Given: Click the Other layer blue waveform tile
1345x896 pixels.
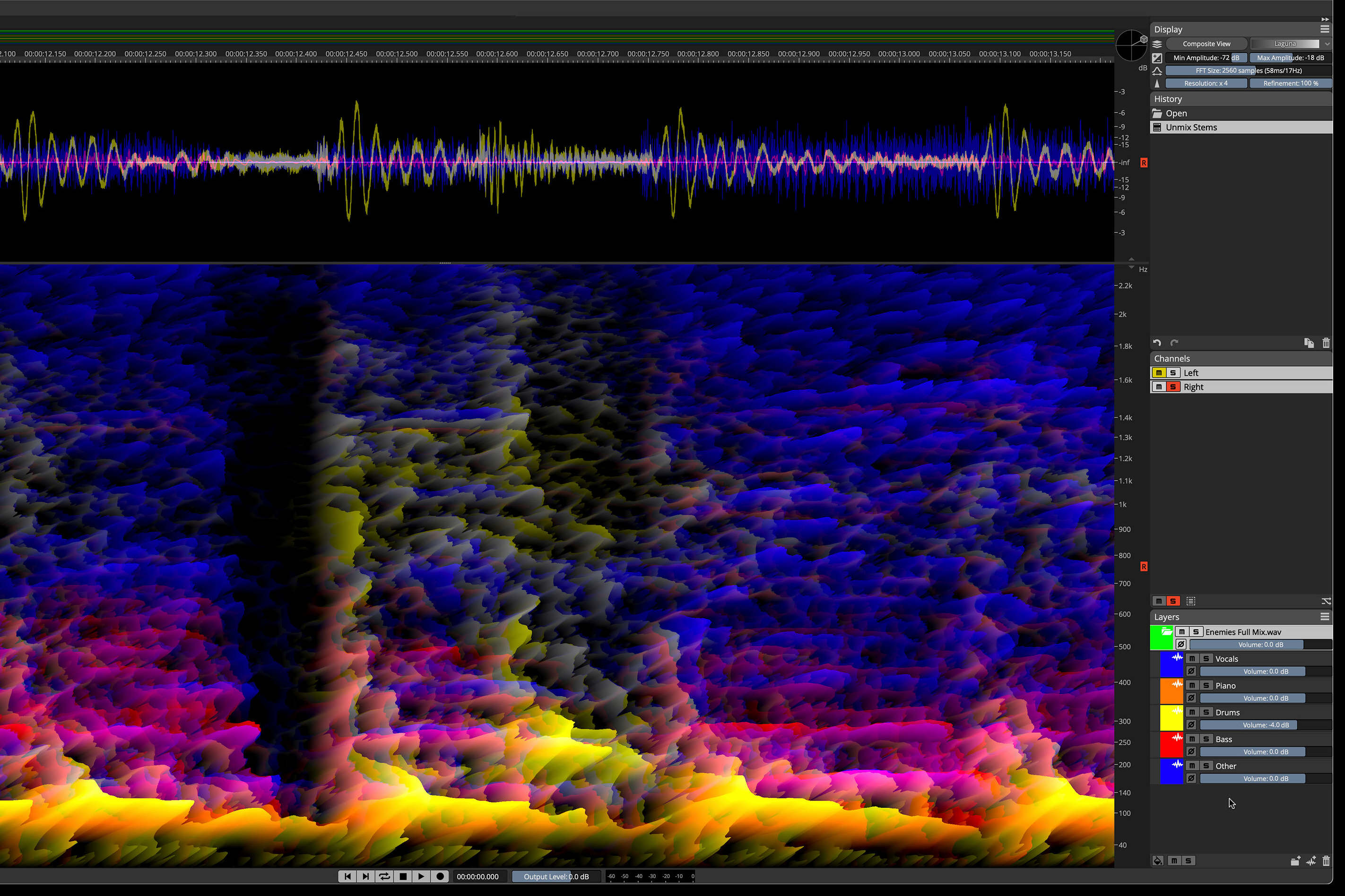Looking at the screenshot, I should 1171,772.
